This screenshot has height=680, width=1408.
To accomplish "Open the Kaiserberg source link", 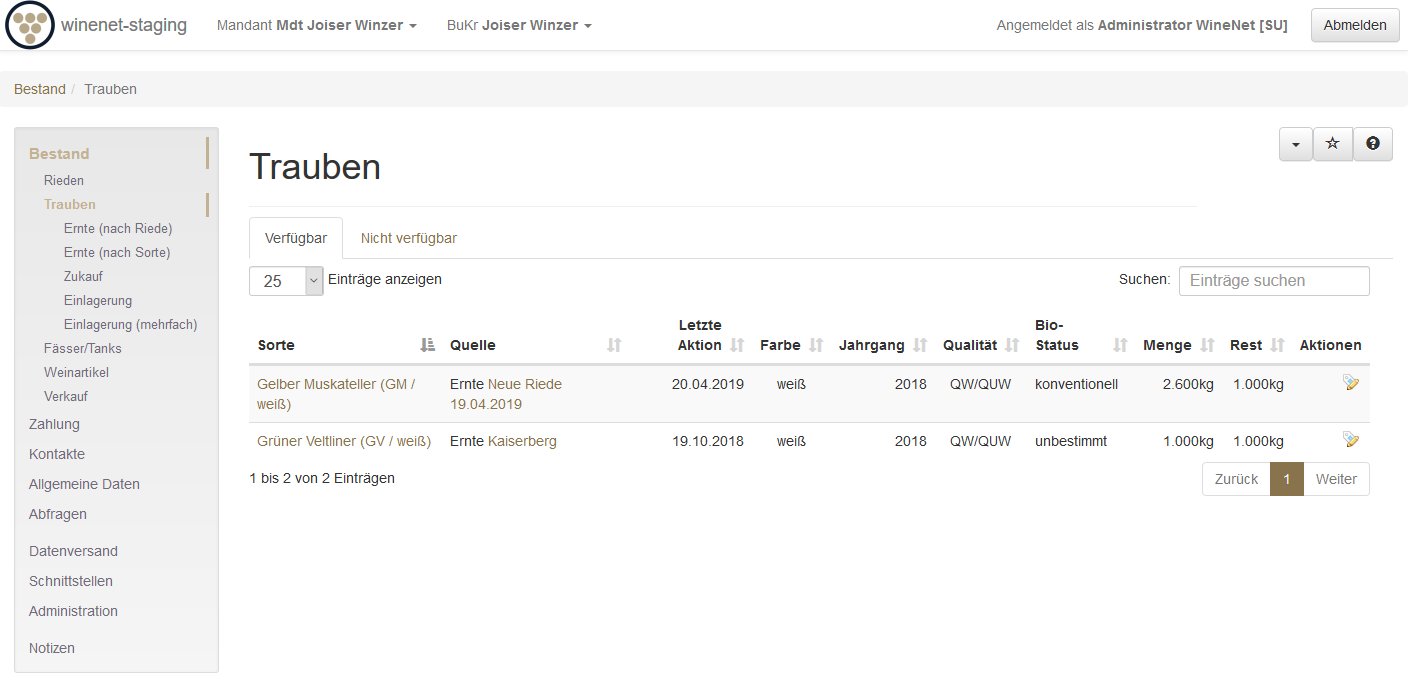I will pos(522,441).
